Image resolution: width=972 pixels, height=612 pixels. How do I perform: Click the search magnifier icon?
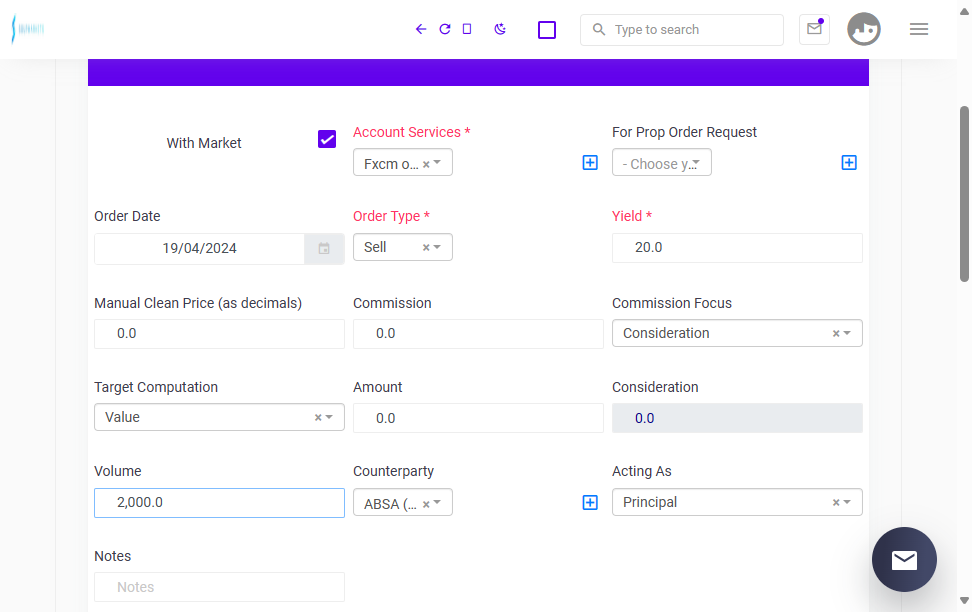coord(598,29)
